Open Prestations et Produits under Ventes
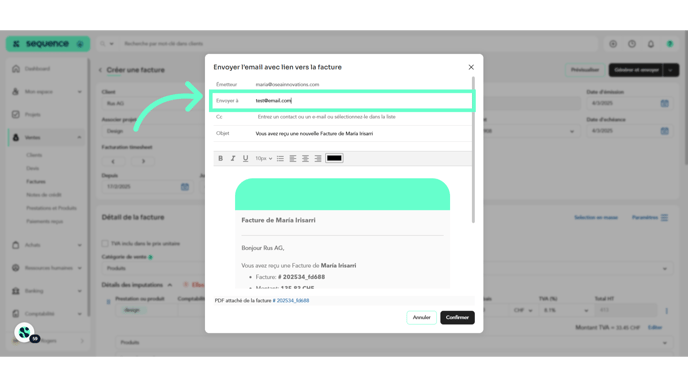This screenshot has height=387, width=688. (51, 208)
